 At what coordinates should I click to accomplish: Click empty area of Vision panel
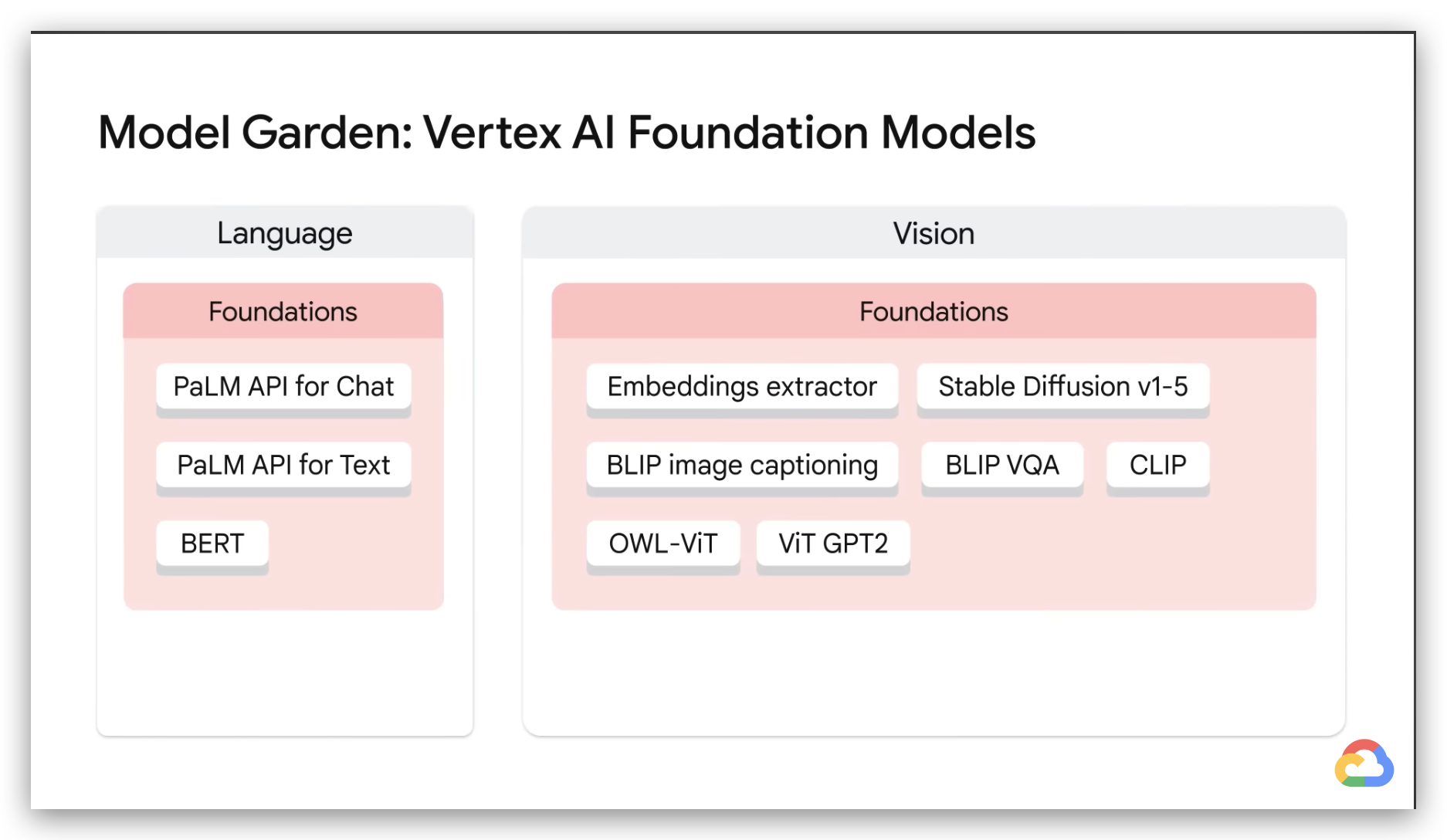(934, 673)
